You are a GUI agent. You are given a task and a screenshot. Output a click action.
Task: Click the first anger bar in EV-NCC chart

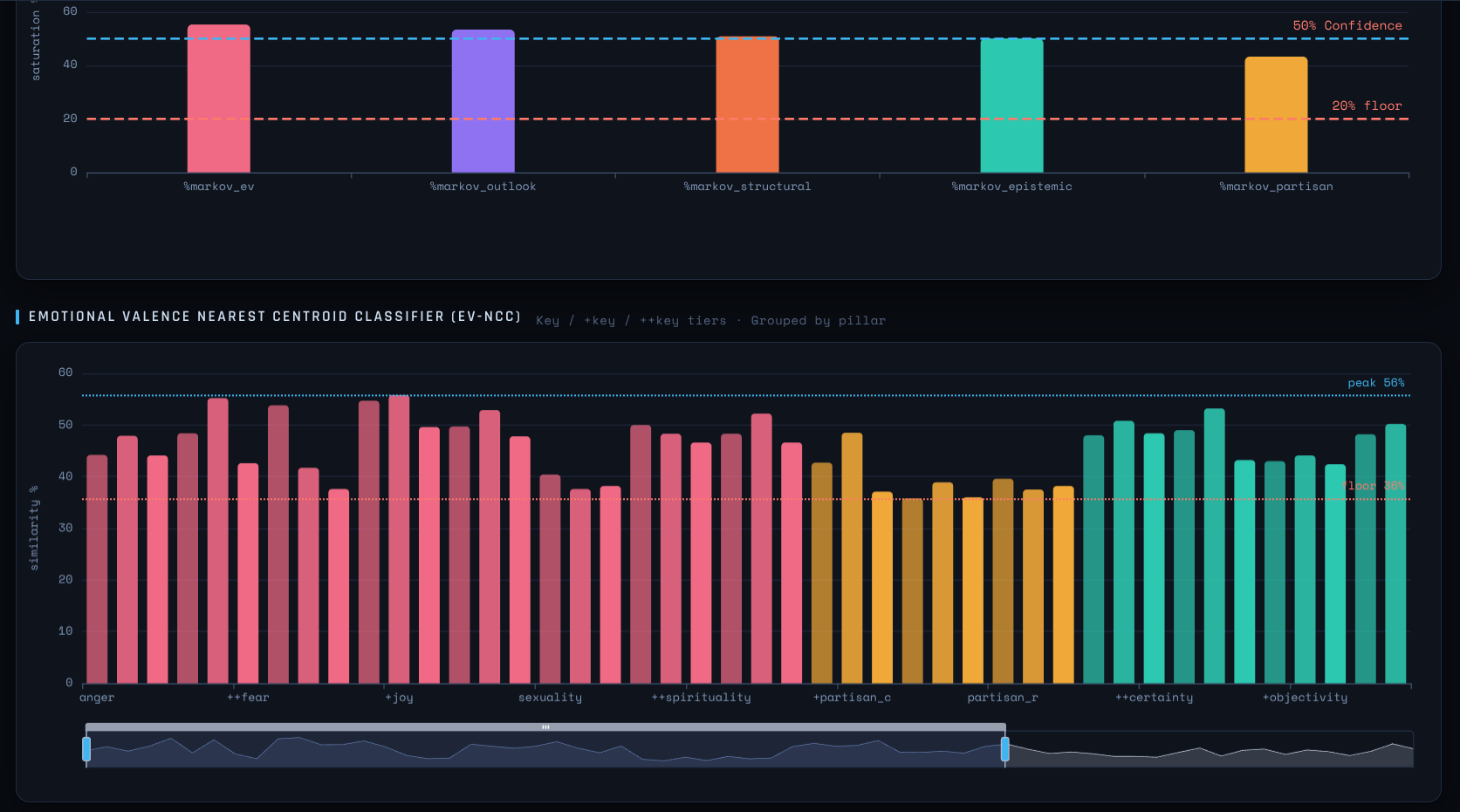click(x=97, y=569)
